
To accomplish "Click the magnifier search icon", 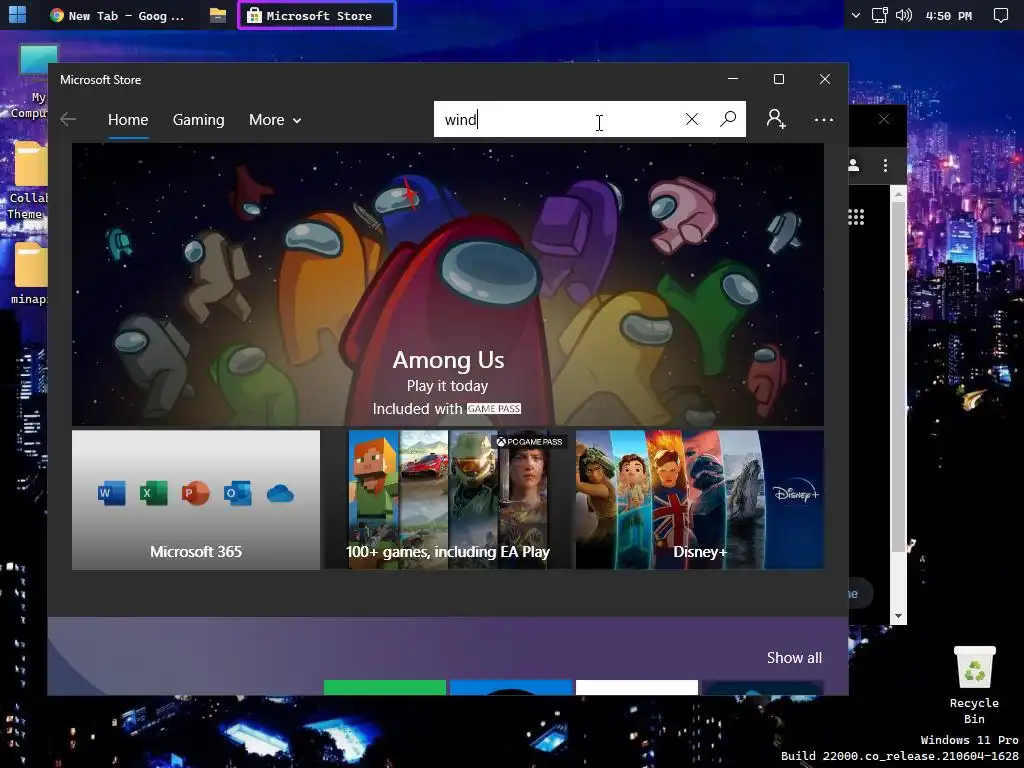I will 728,119.
